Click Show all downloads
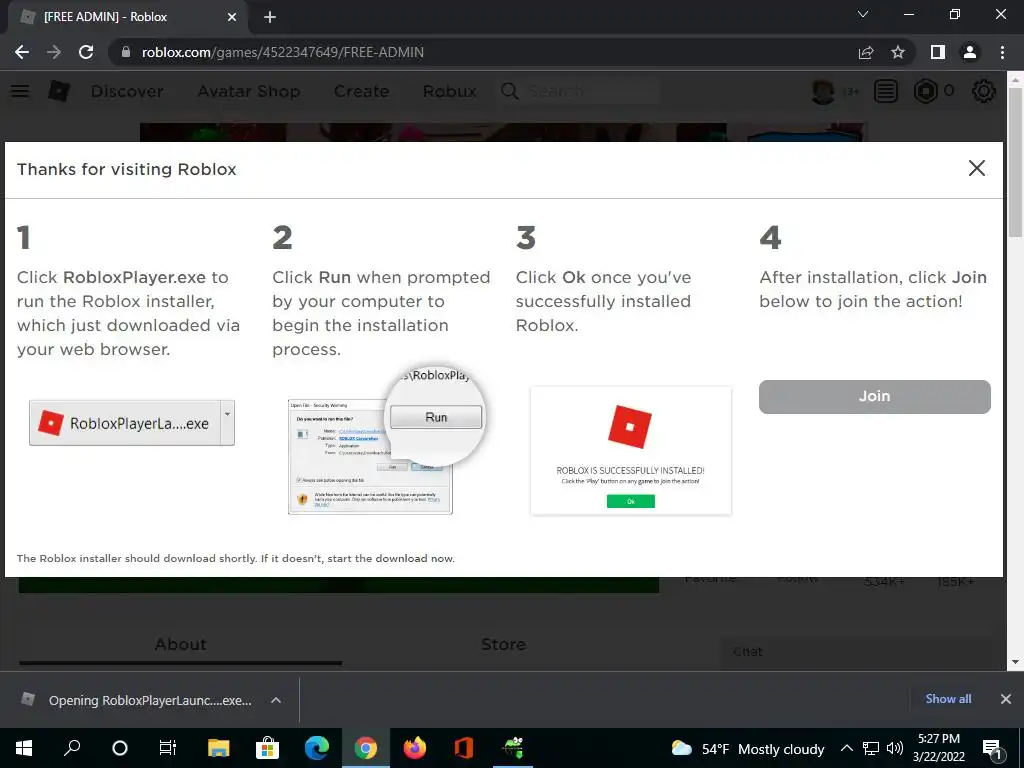Screen dimensions: 1024x768 click(948, 699)
